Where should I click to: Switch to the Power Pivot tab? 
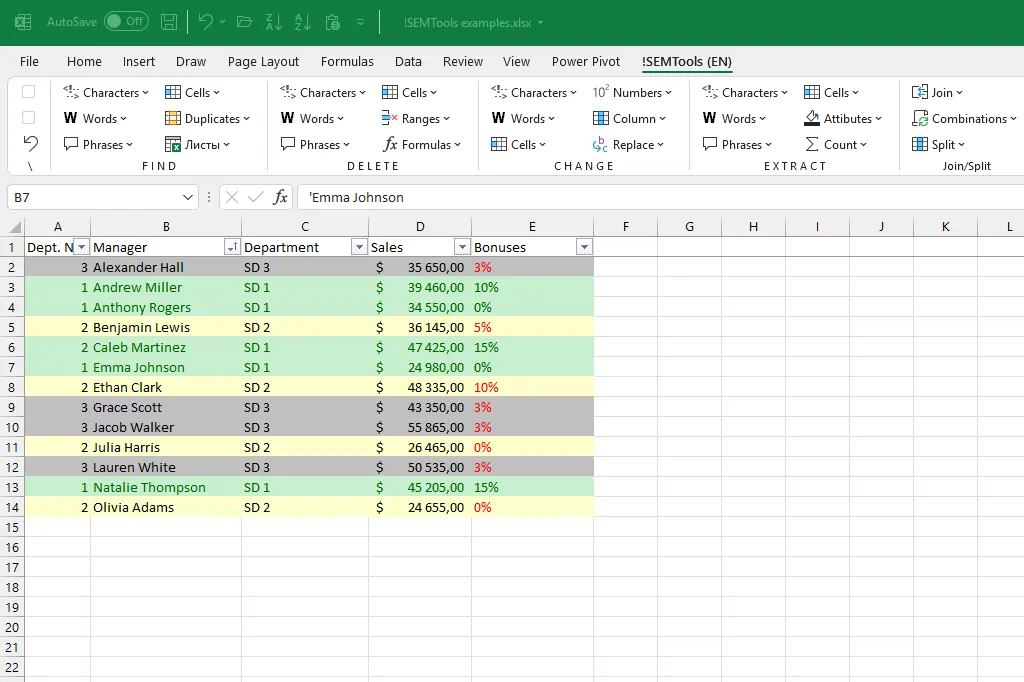(x=586, y=61)
